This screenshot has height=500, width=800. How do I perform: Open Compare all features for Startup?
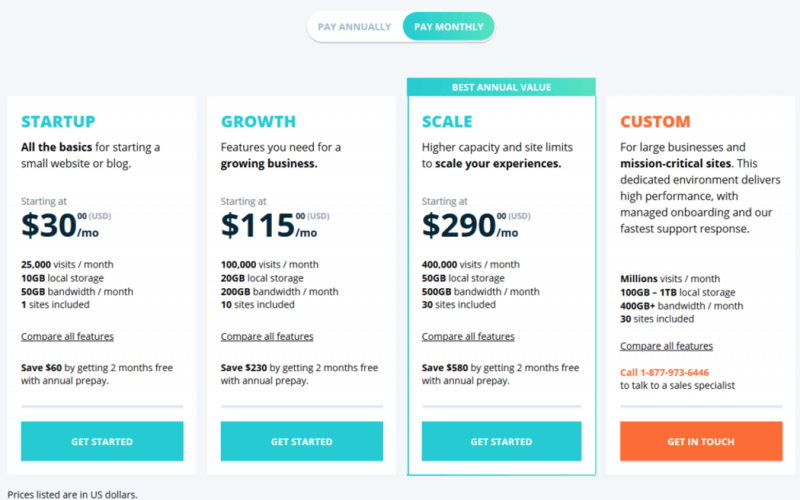click(67, 337)
